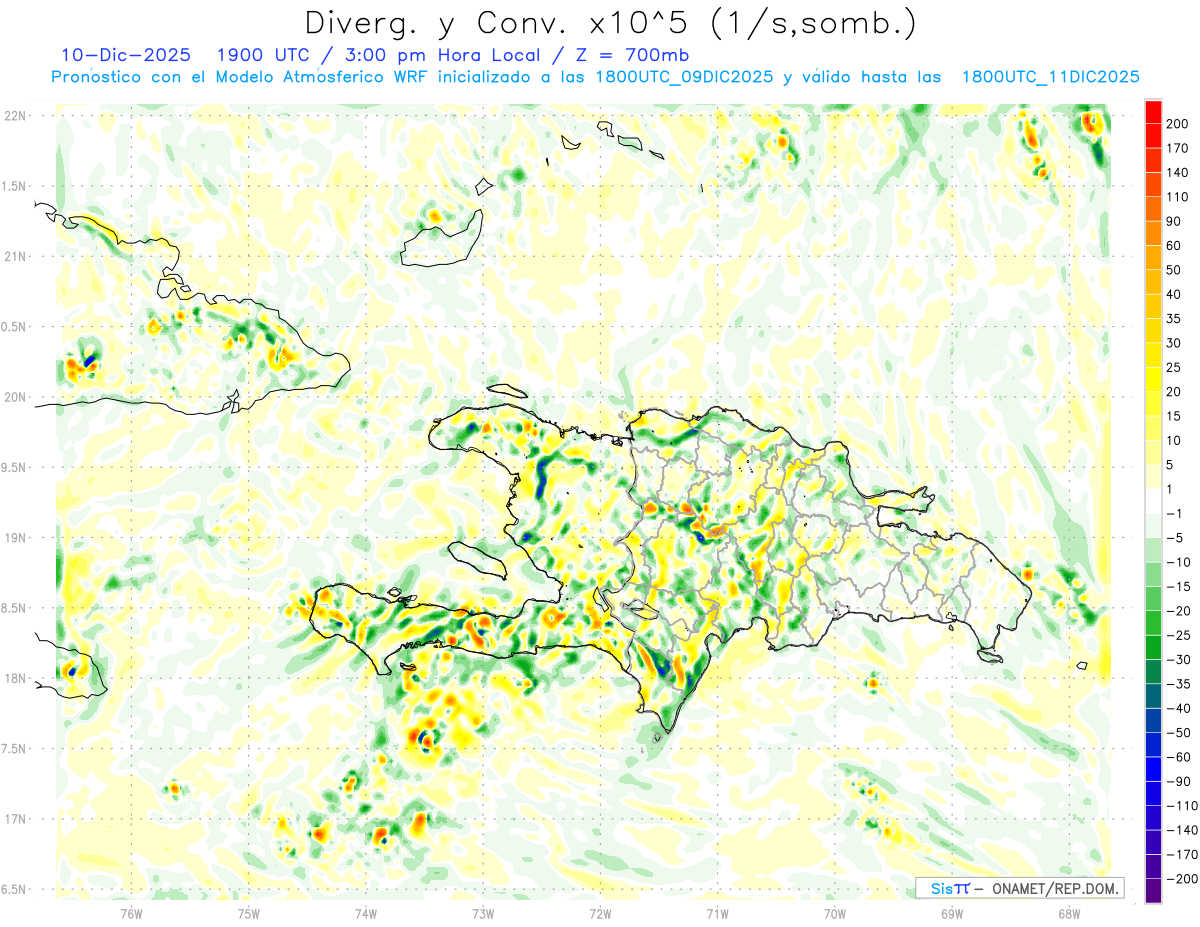Viewport: 1200px width, 927px height.
Task: Click the white color segment between 1 and -1
Action: point(1153,501)
